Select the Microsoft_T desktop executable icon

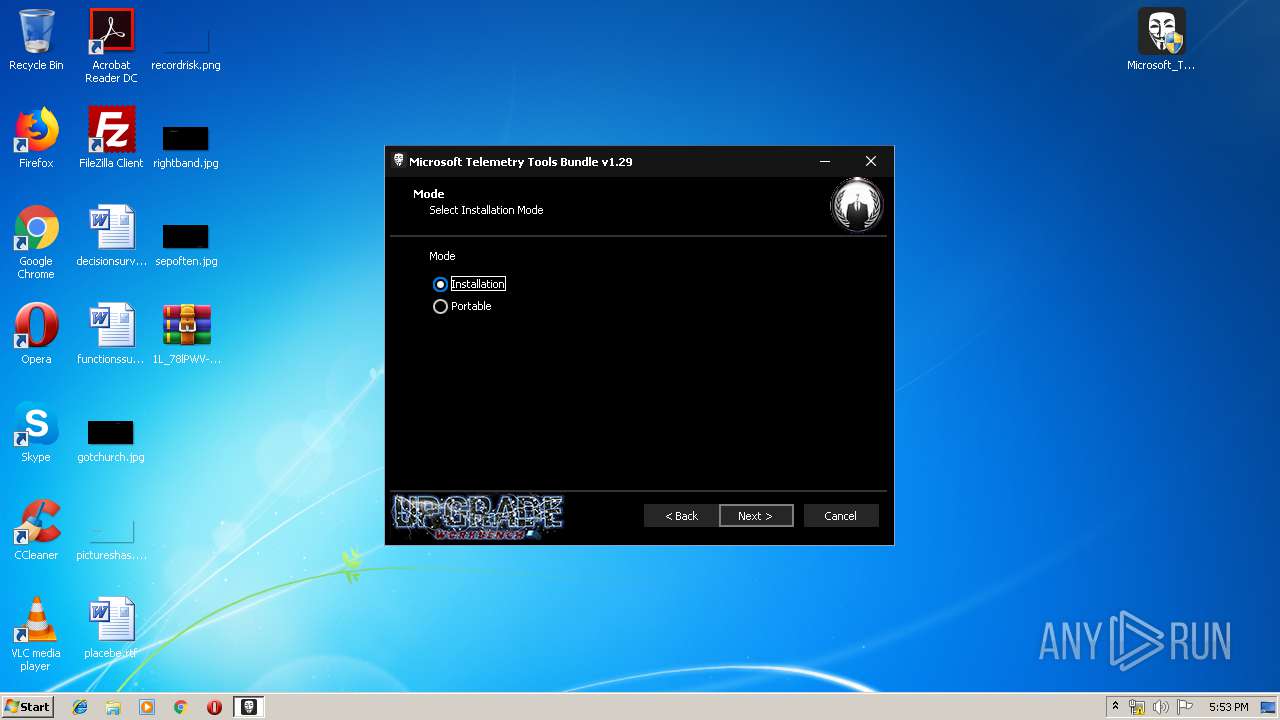(x=1161, y=40)
